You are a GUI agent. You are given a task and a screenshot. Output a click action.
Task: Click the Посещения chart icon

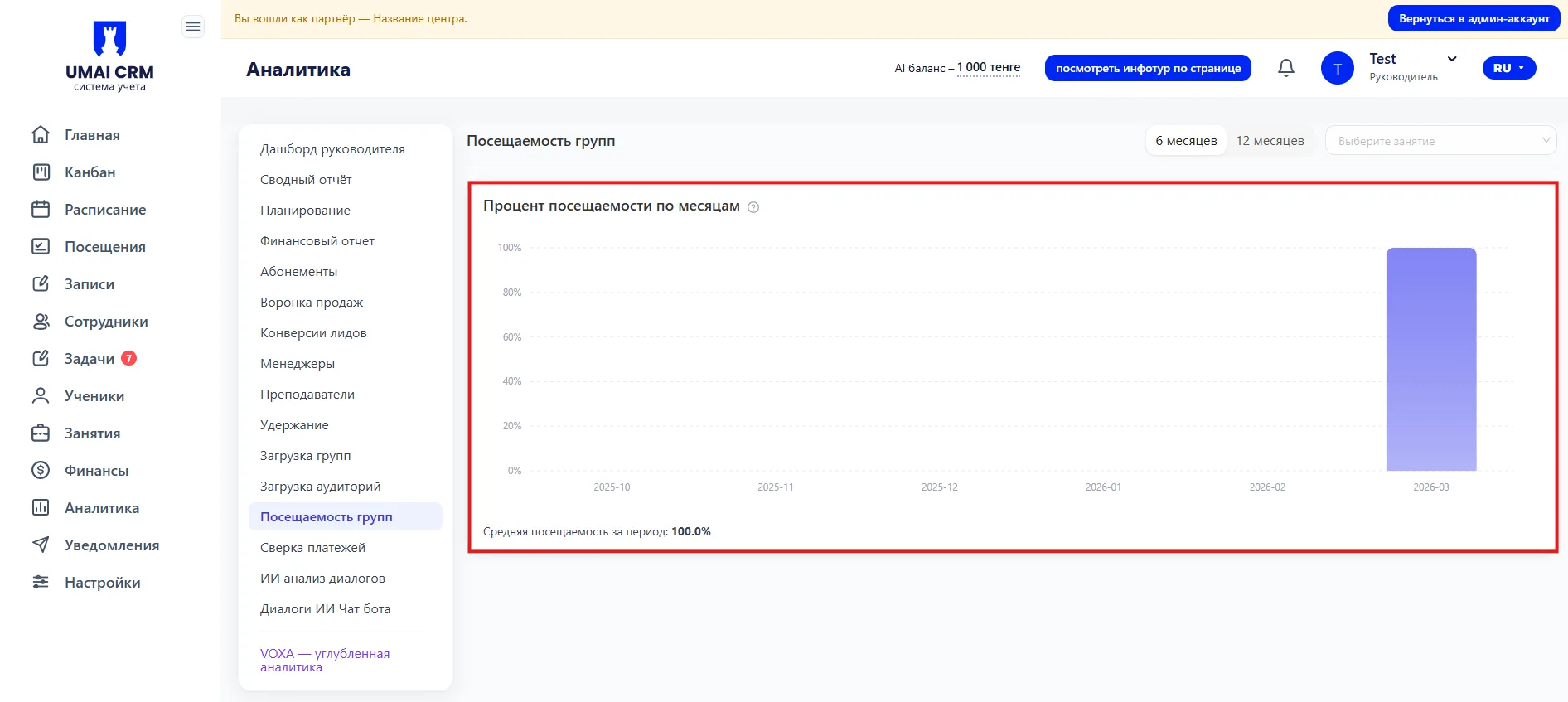pyautogui.click(x=41, y=246)
